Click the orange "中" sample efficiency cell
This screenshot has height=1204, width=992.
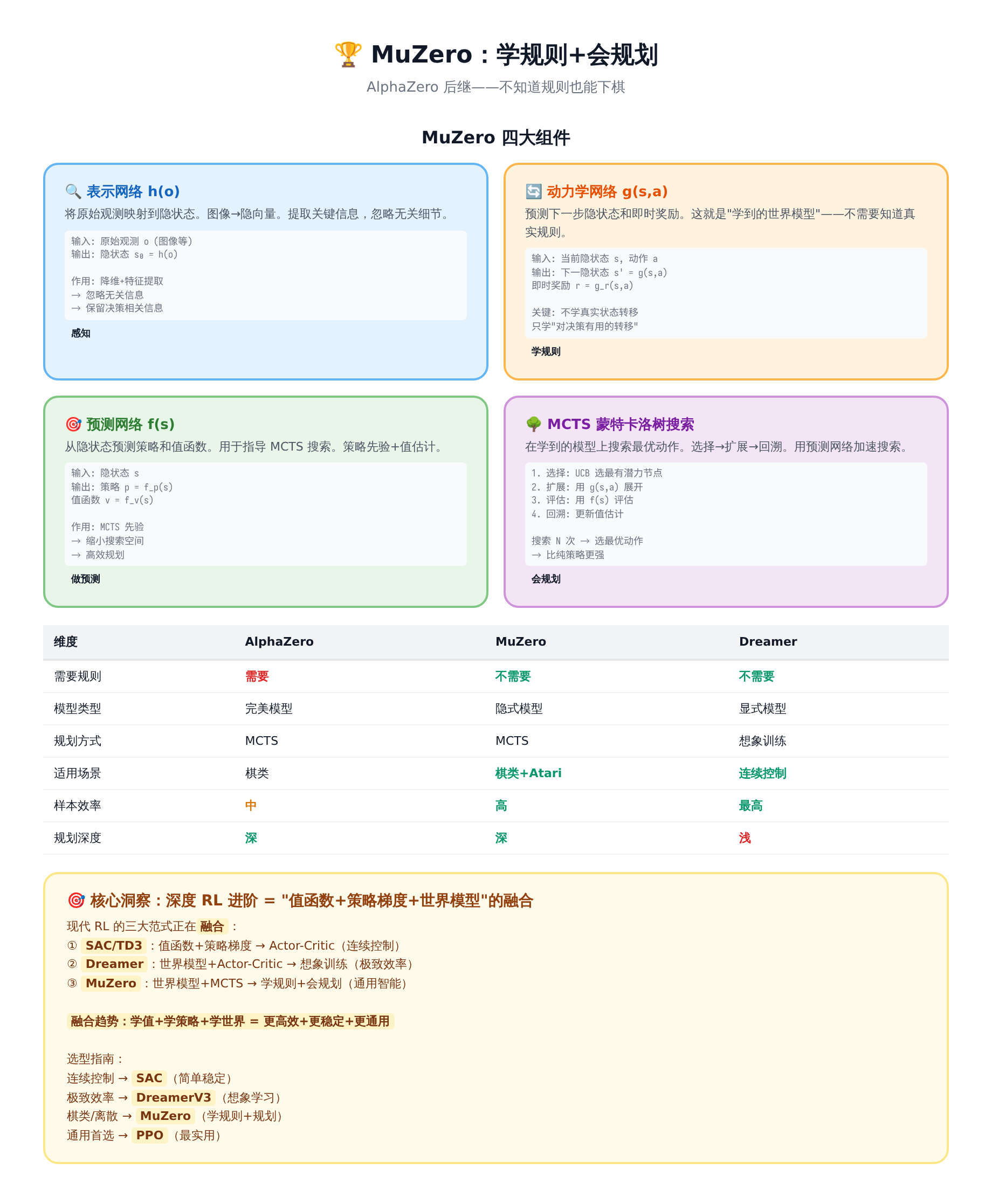(x=251, y=806)
